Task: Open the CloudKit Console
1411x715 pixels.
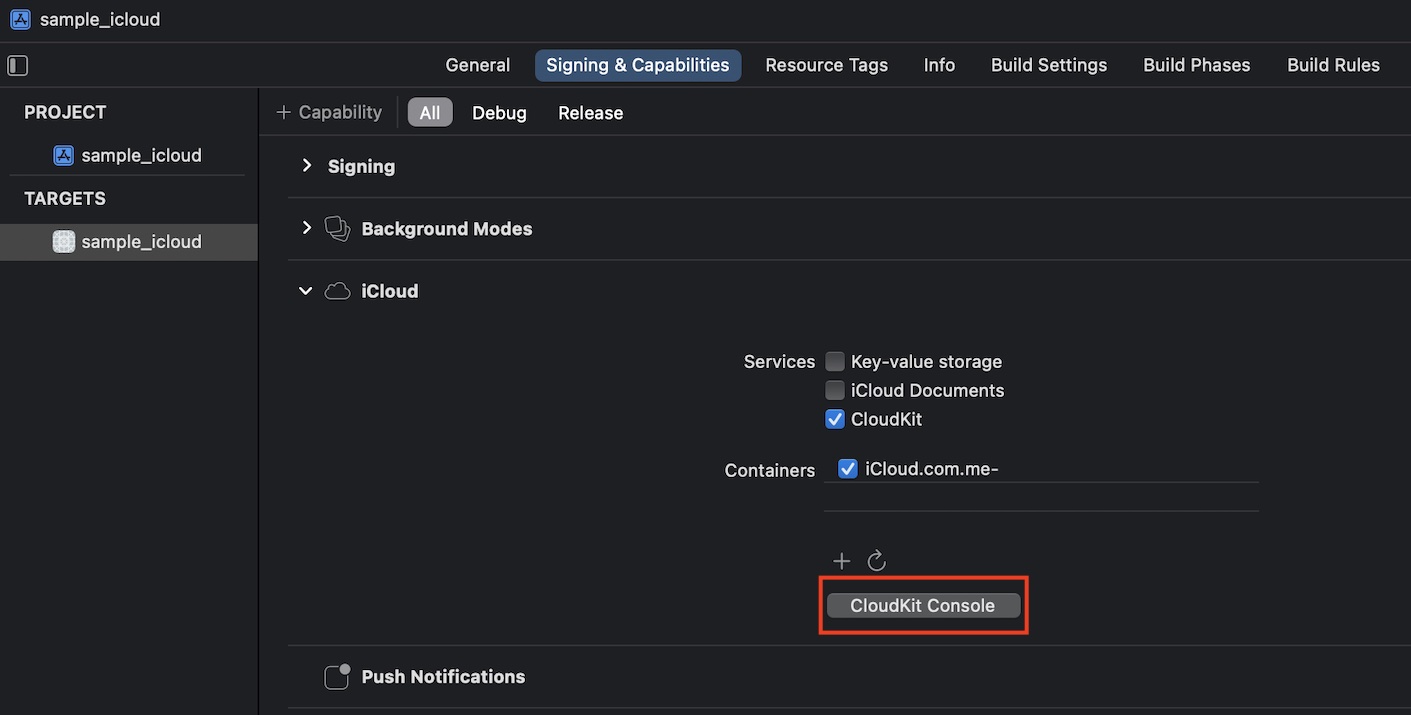Action: click(x=923, y=605)
